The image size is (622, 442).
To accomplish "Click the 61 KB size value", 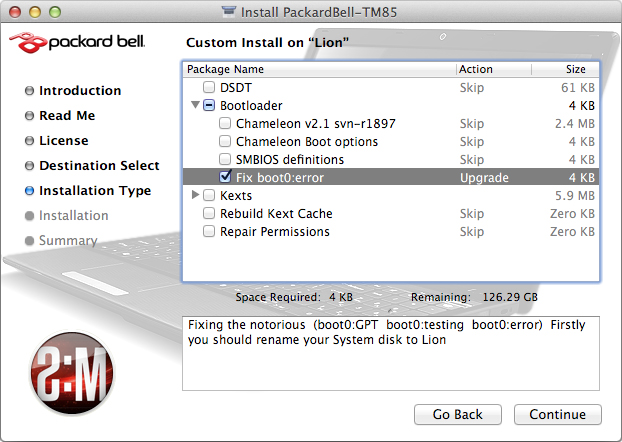I will tap(578, 87).
